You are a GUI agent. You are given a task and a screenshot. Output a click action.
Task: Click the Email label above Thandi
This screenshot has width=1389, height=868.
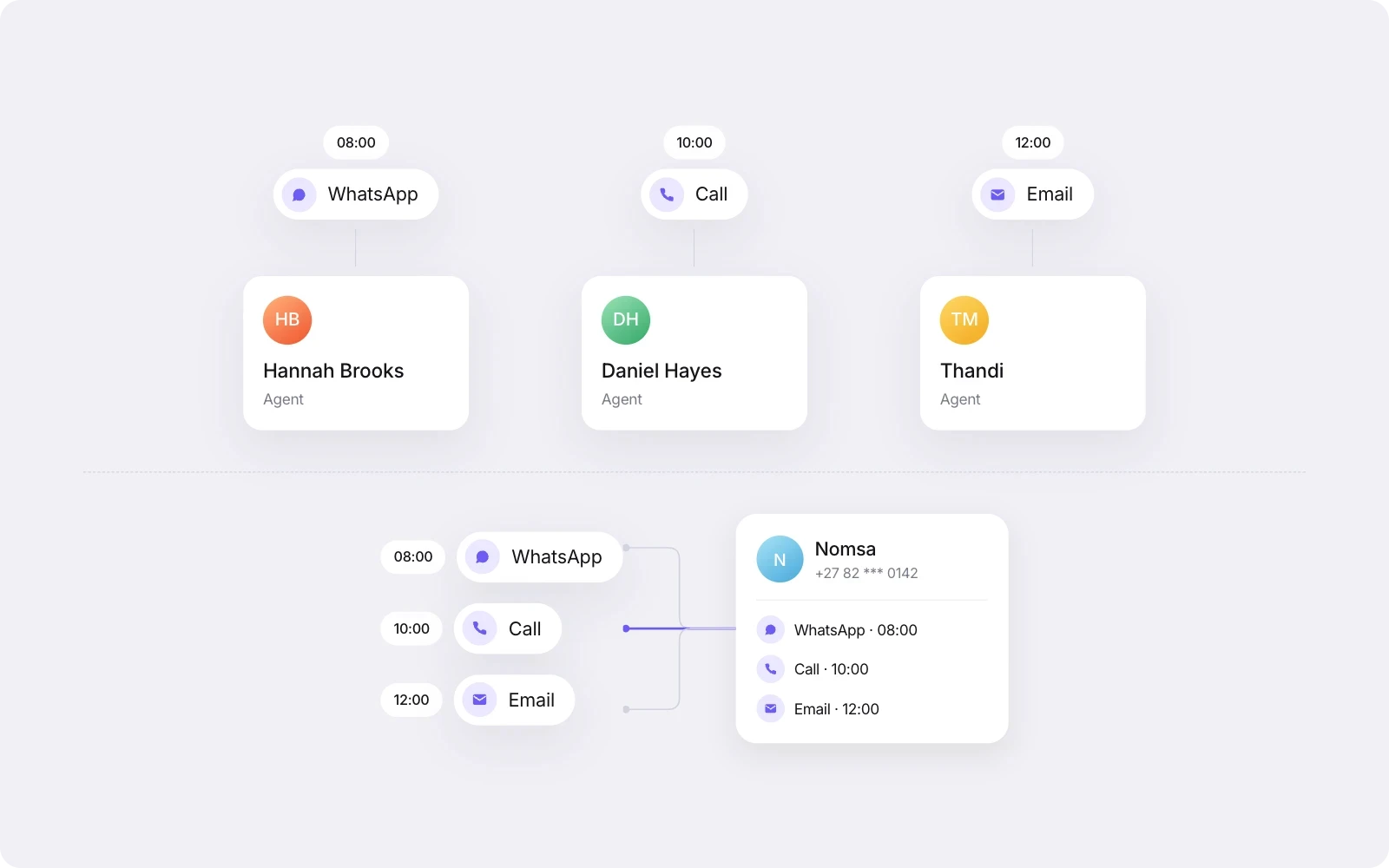point(1050,194)
